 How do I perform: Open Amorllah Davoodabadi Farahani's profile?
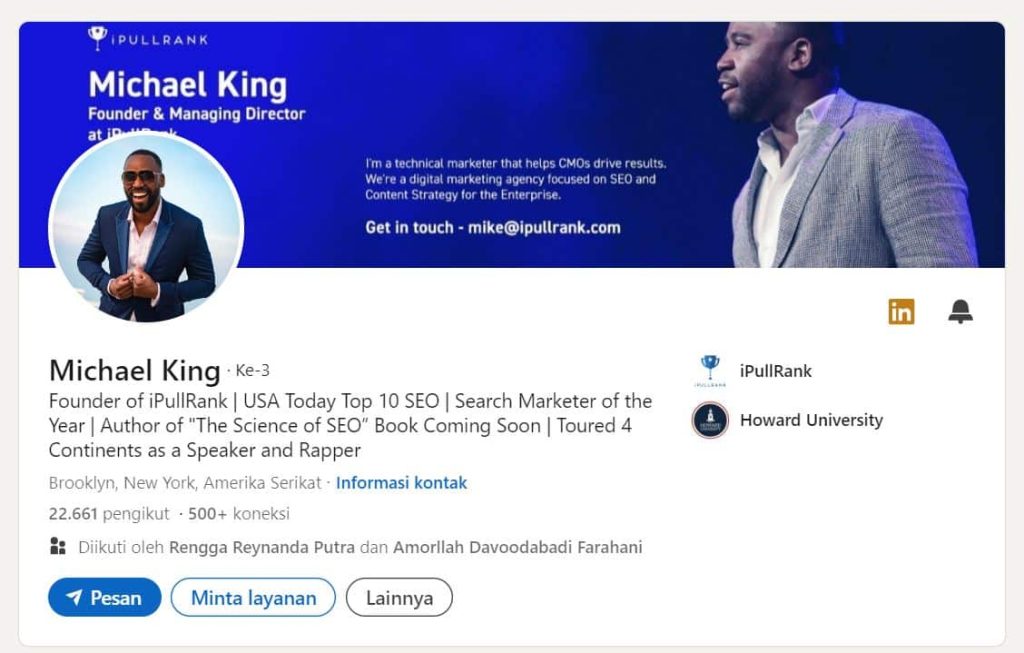click(517, 548)
